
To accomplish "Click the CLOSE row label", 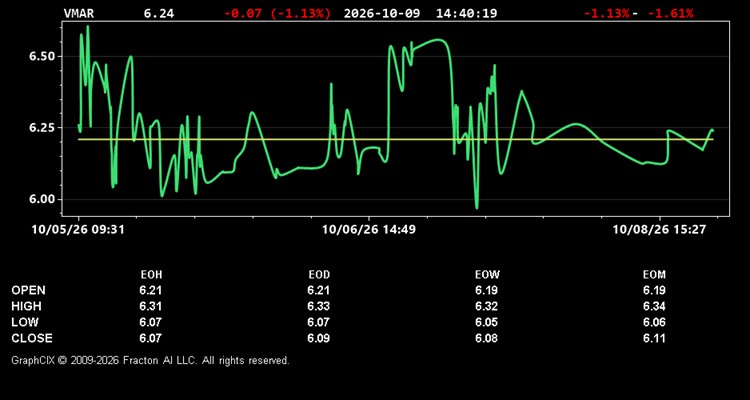I will tap(32, 338).
